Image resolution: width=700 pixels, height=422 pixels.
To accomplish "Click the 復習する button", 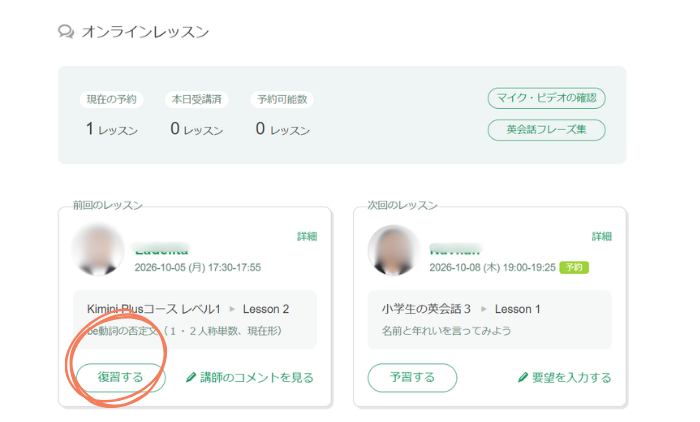I will coord(121,377).
